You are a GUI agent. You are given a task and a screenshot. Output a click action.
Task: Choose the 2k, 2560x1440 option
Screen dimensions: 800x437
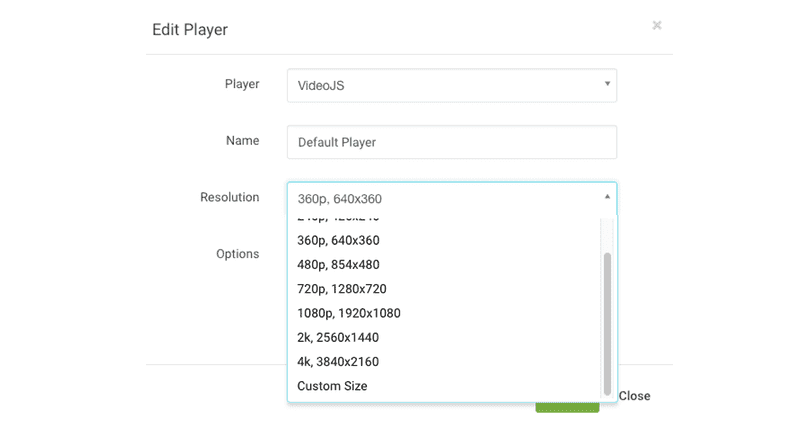click(x=338, y=337)
